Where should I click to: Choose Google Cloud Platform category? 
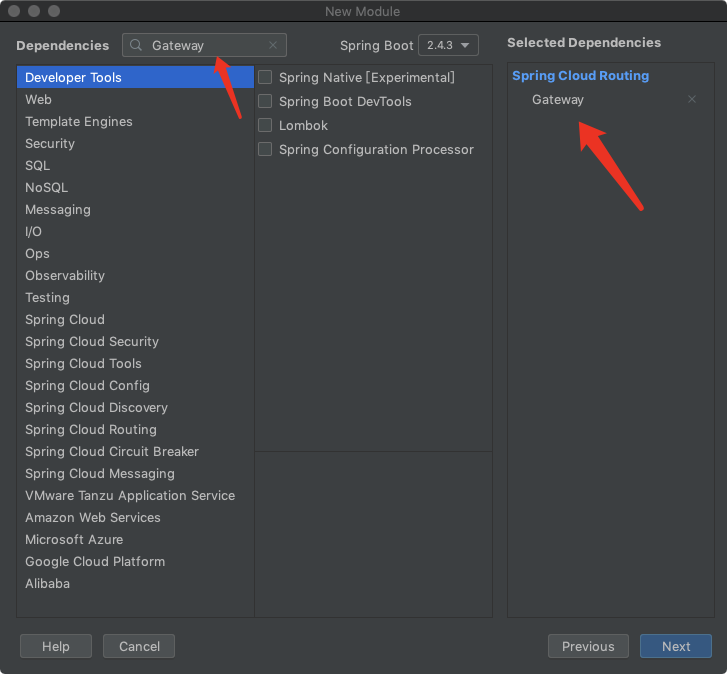point(135,562)
